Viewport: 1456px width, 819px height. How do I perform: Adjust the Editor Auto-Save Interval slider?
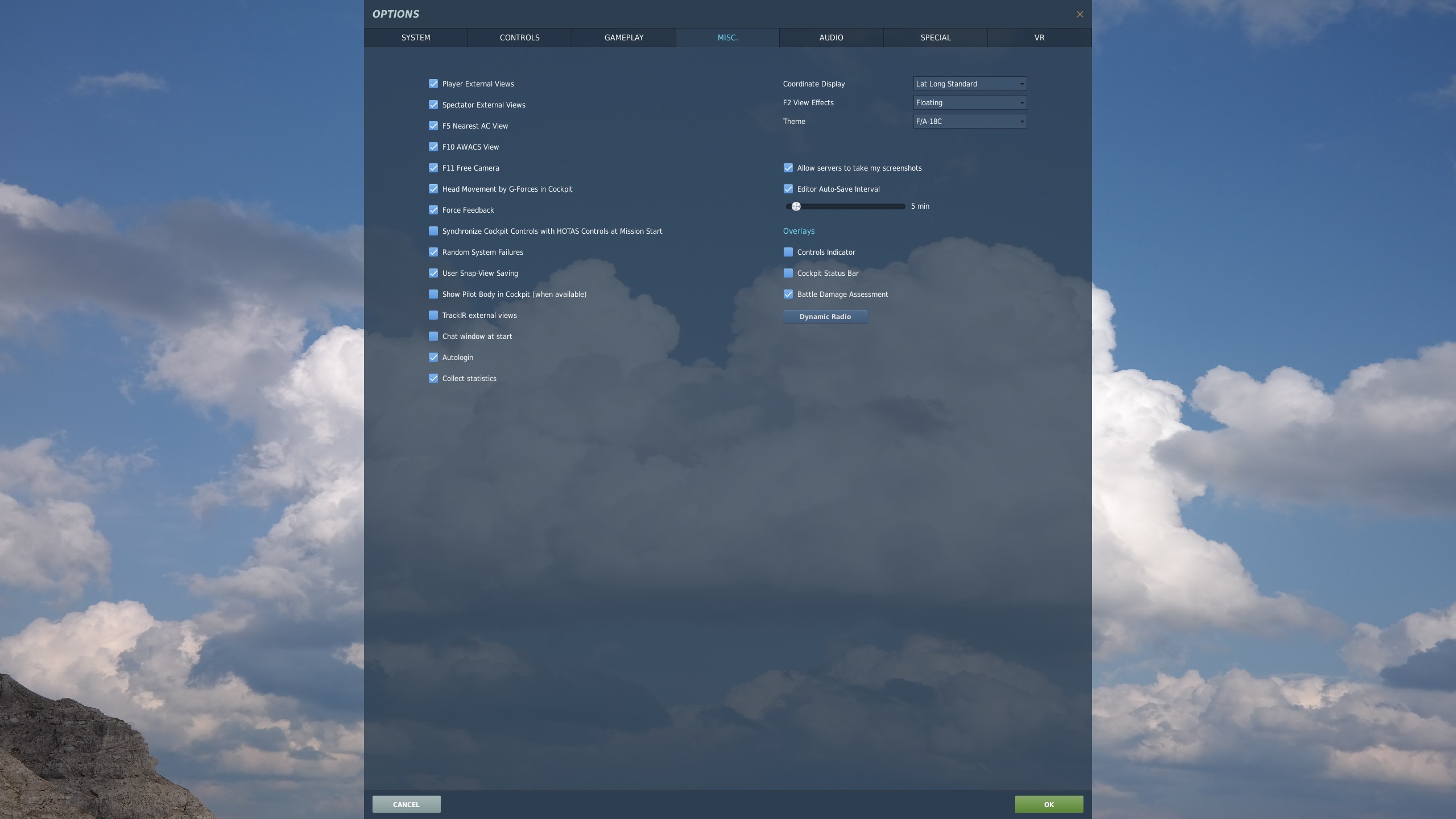click(796, 206)
